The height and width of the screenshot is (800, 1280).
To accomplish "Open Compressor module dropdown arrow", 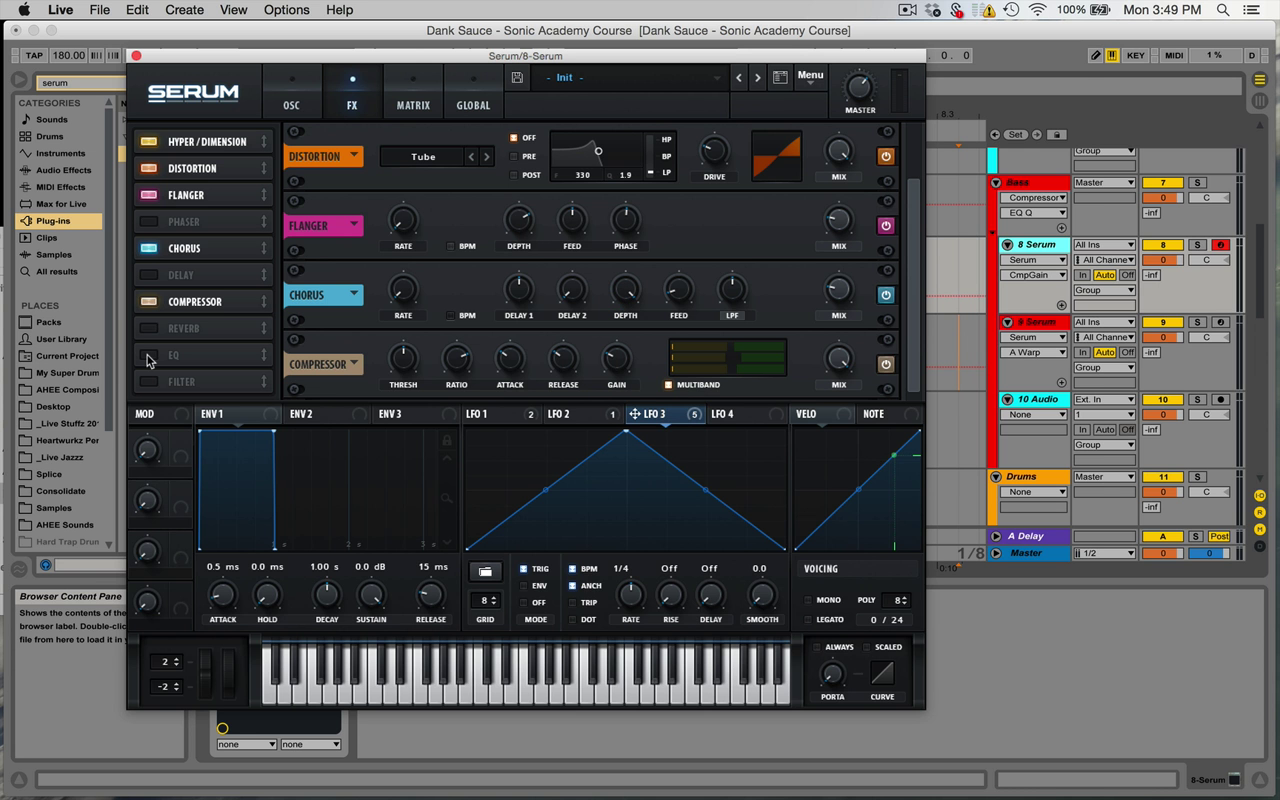I will pyautogui.click(x=354, y=364).
